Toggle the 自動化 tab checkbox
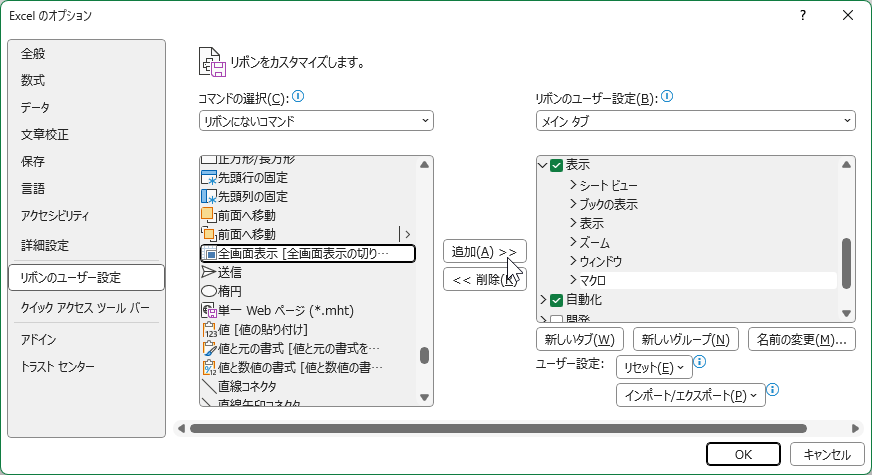 [557, 299]
